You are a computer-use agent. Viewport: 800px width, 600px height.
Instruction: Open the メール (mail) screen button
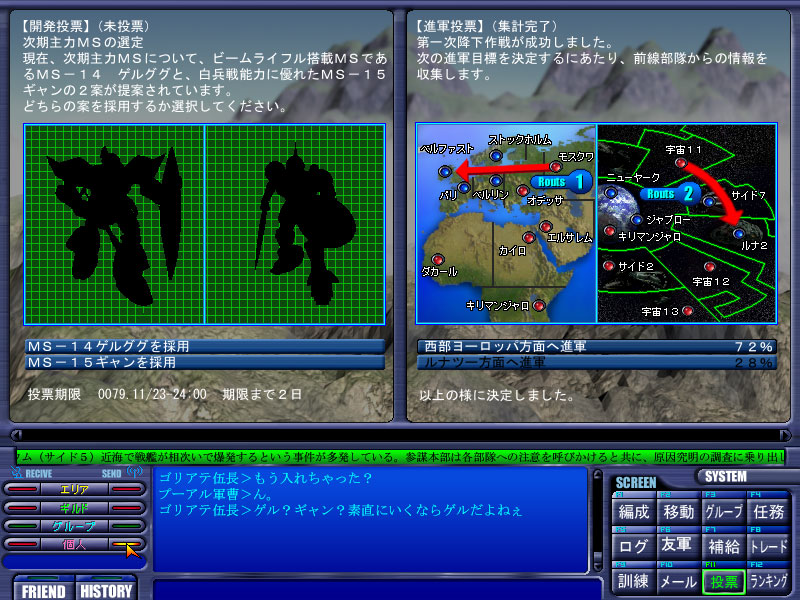coord(678,581)
